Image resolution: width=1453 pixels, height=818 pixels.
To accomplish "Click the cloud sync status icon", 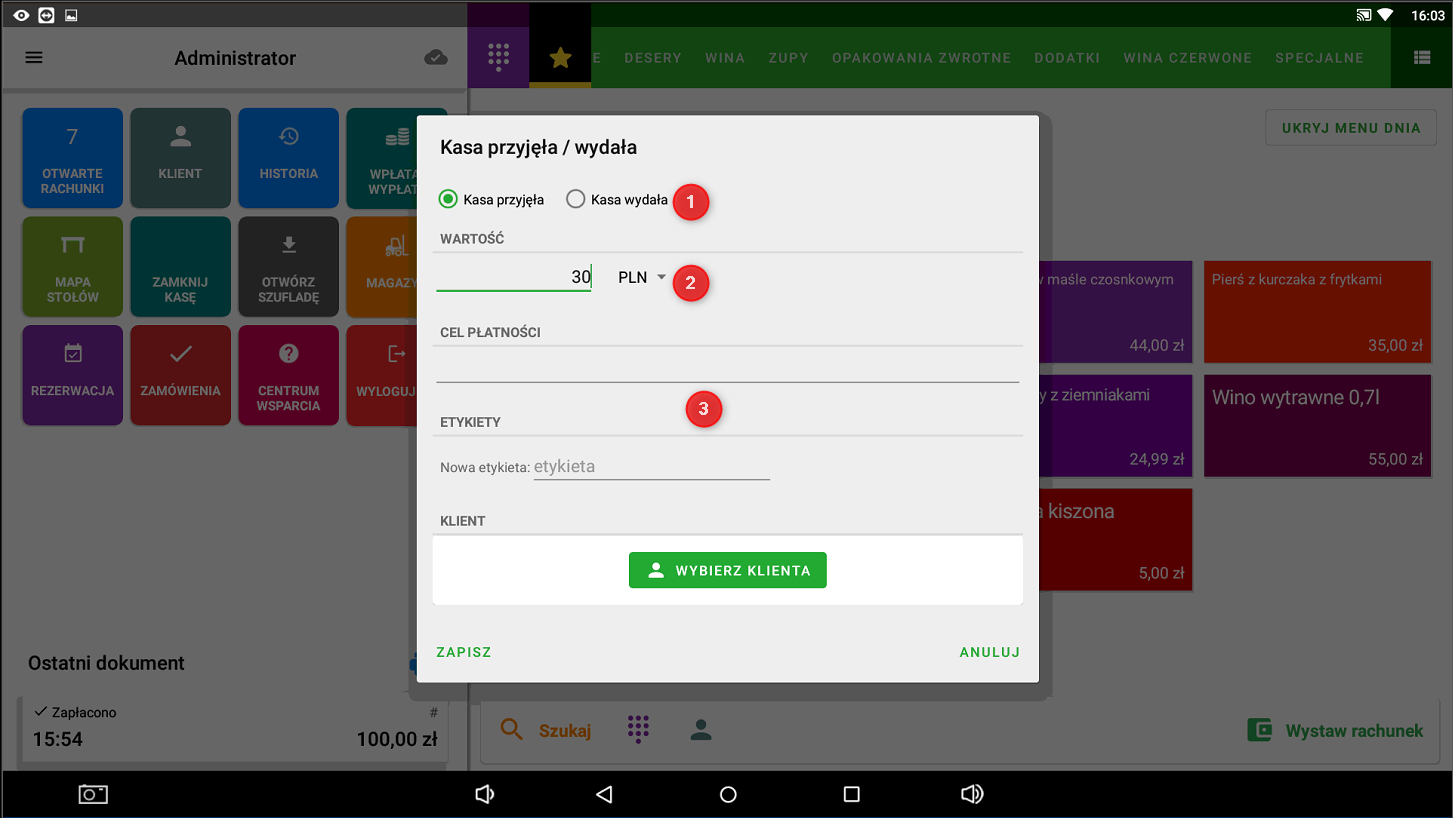I will point(436,58).
